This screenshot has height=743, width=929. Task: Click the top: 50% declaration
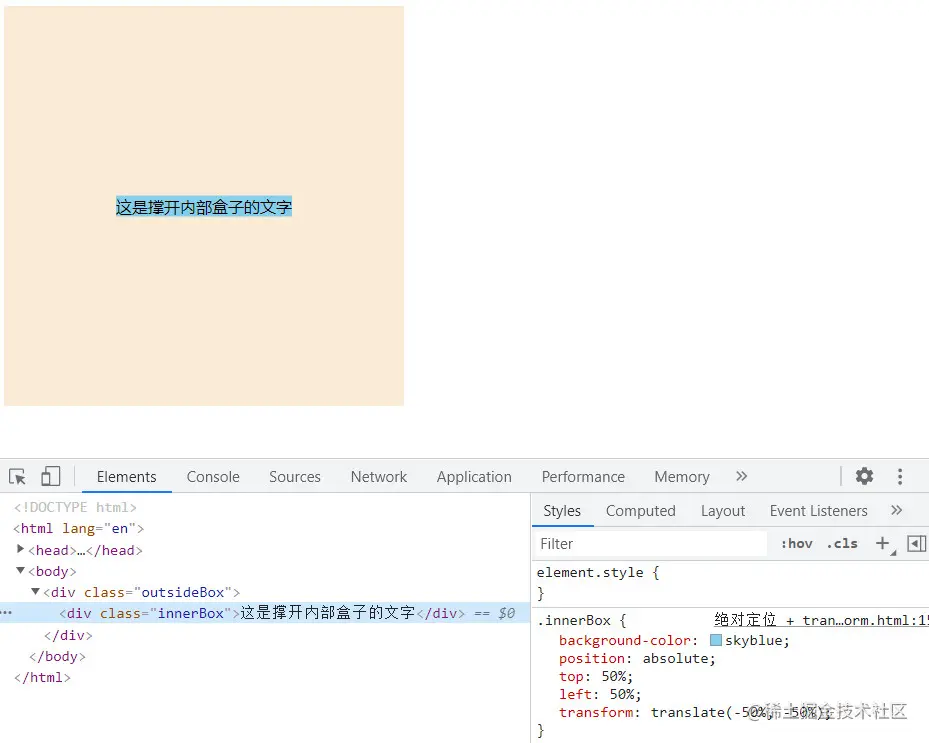[596, 676]
